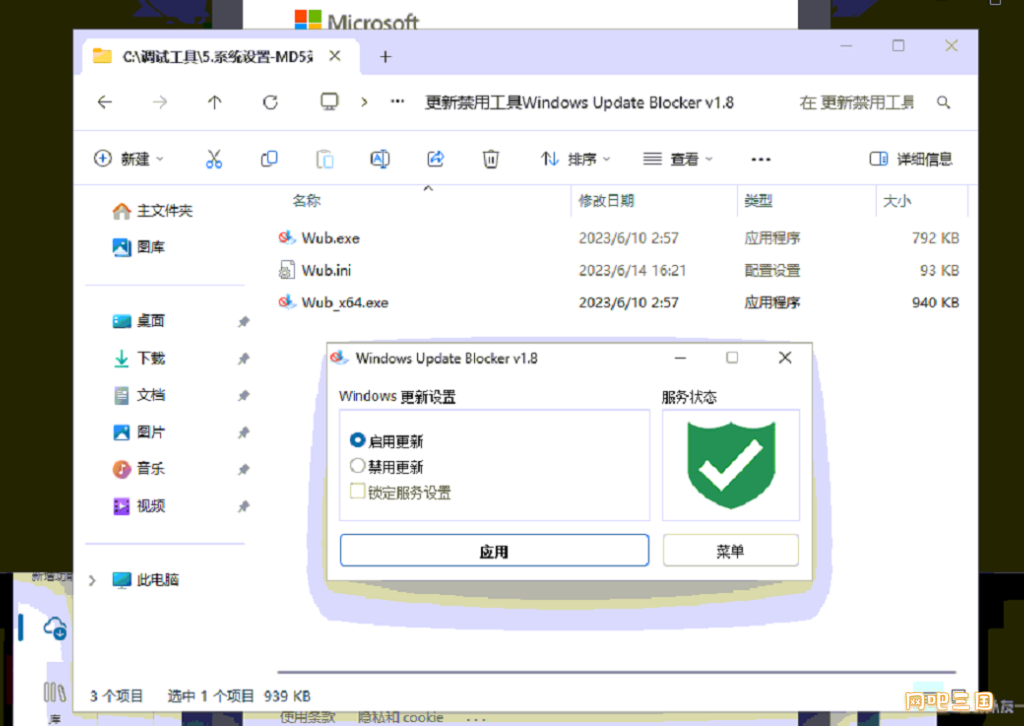Sort by 类型 column header

pos(758,200)
